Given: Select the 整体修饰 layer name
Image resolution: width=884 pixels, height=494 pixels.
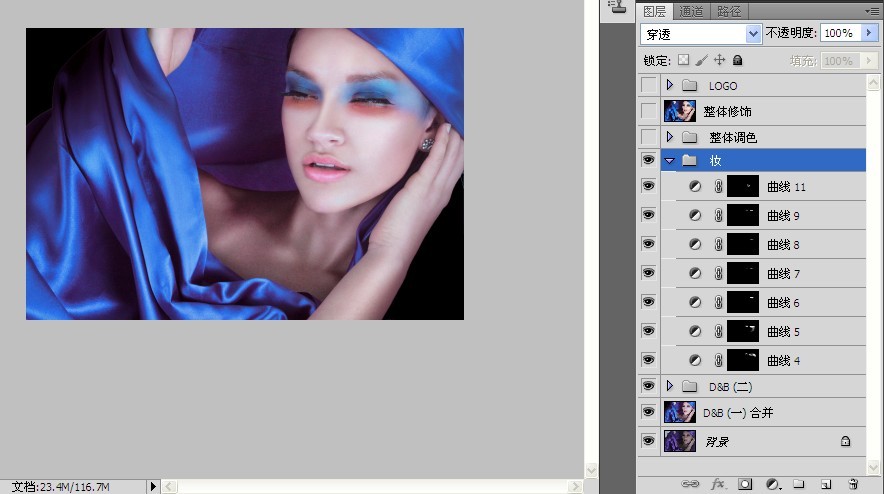Looking at the screenshot, I should [727, 112].
